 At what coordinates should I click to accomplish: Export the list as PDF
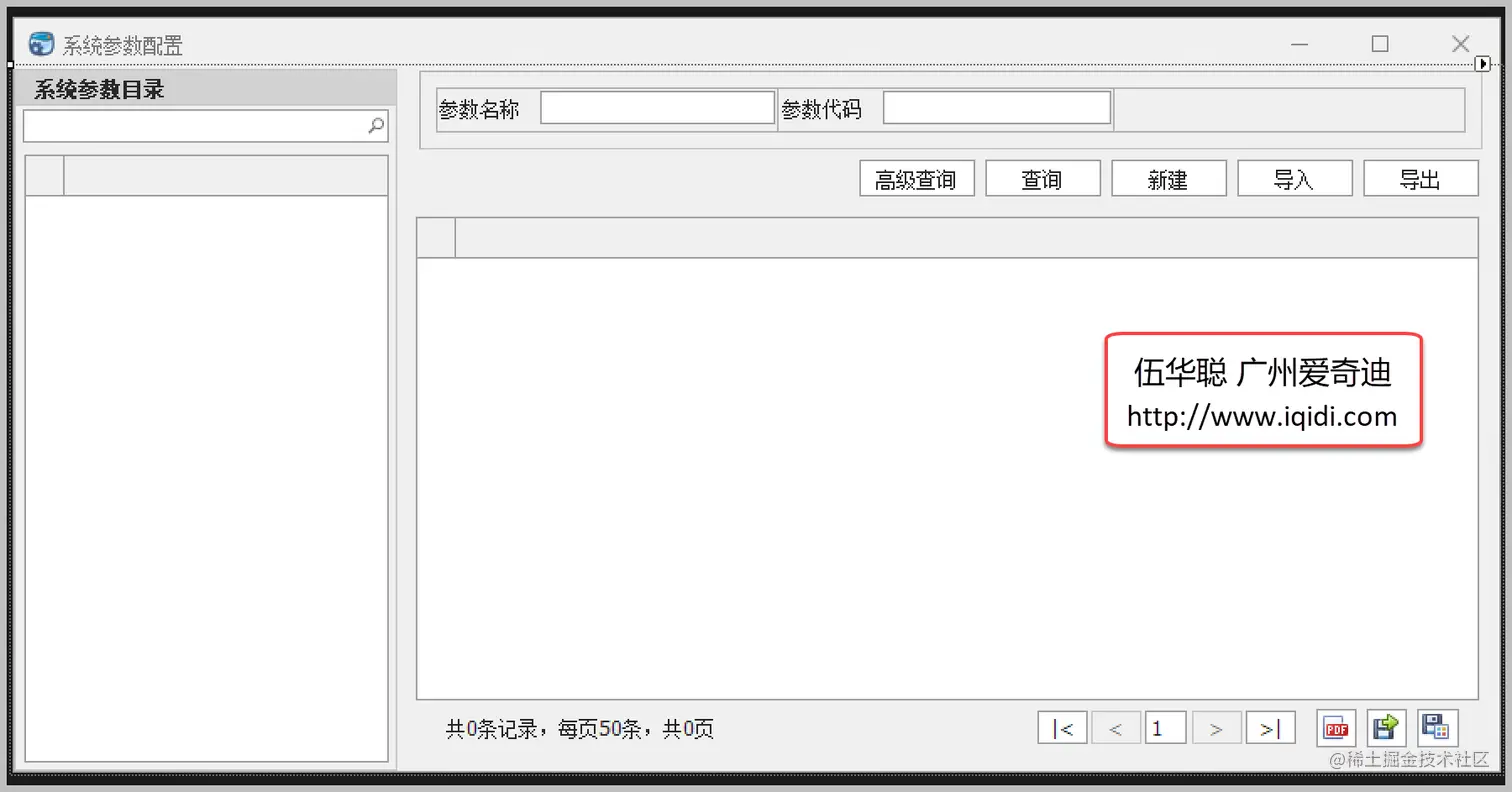[1336, 728]
